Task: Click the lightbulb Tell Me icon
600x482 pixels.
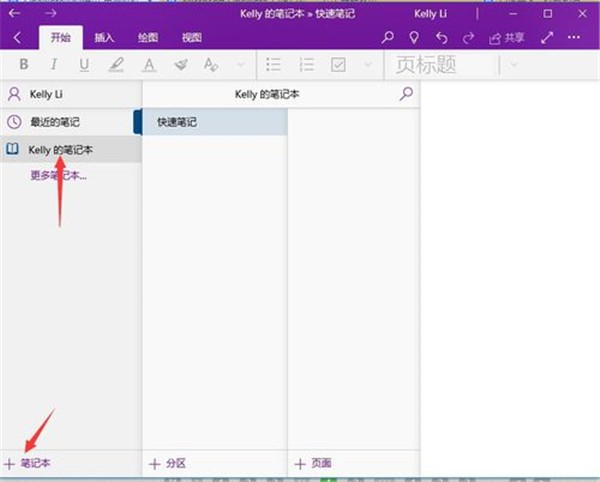Action: point(414,37)
